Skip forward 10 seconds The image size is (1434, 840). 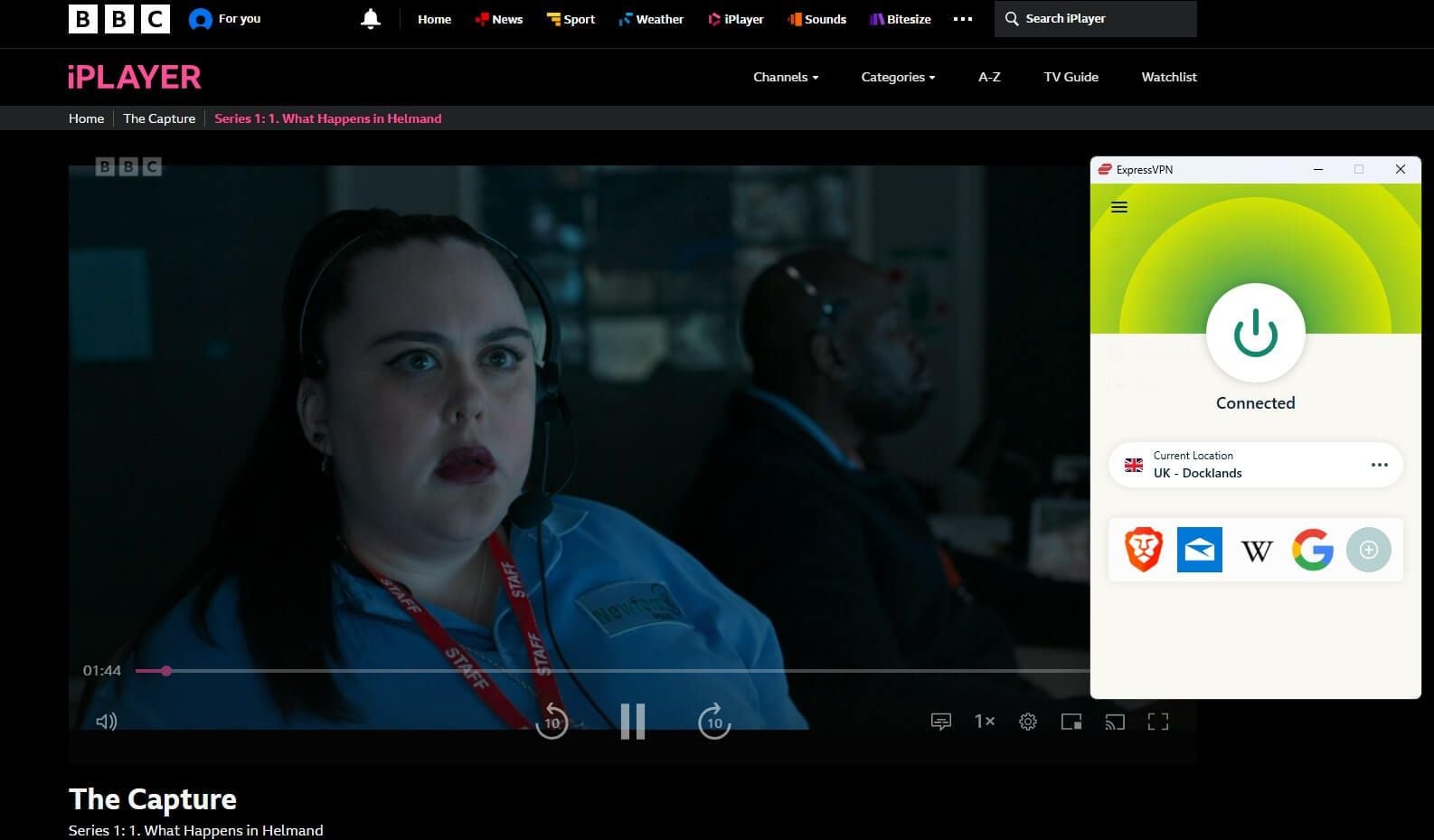coord(714,722)
